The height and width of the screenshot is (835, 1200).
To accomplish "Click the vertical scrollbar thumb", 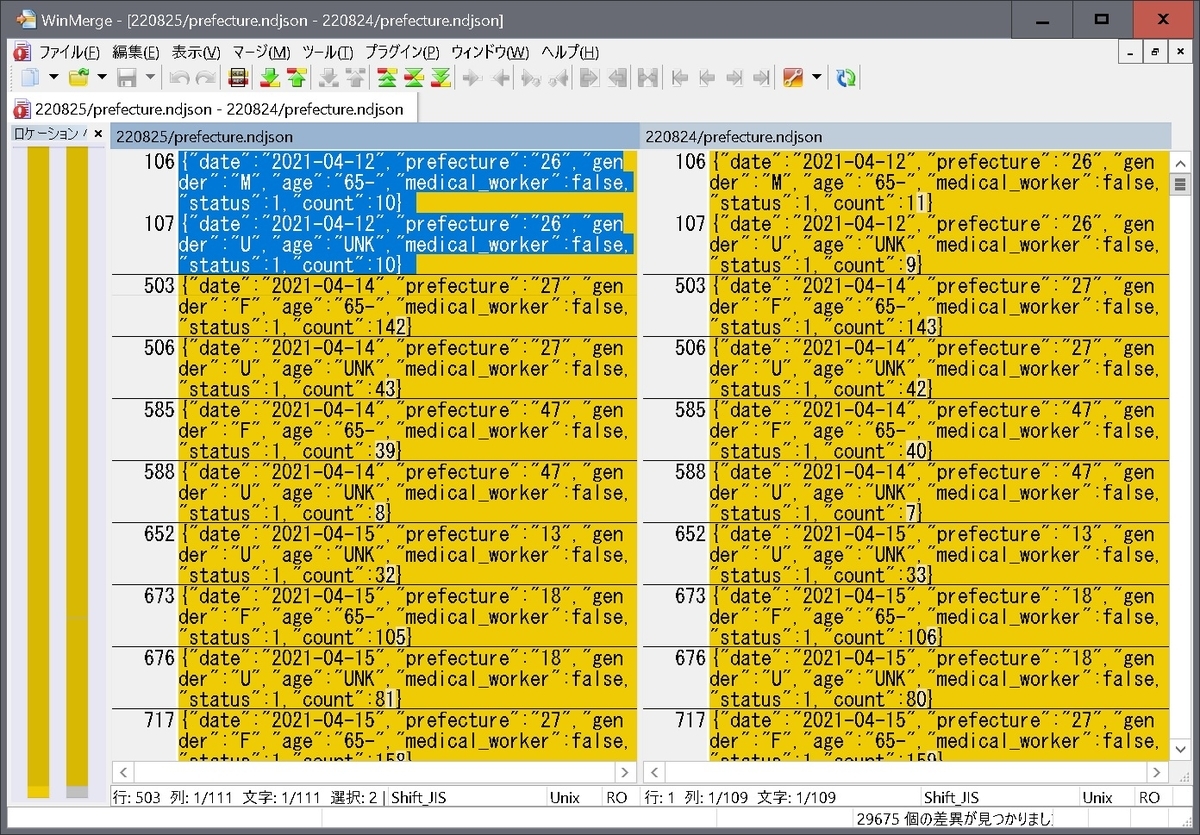I will tap(1180, 184).
